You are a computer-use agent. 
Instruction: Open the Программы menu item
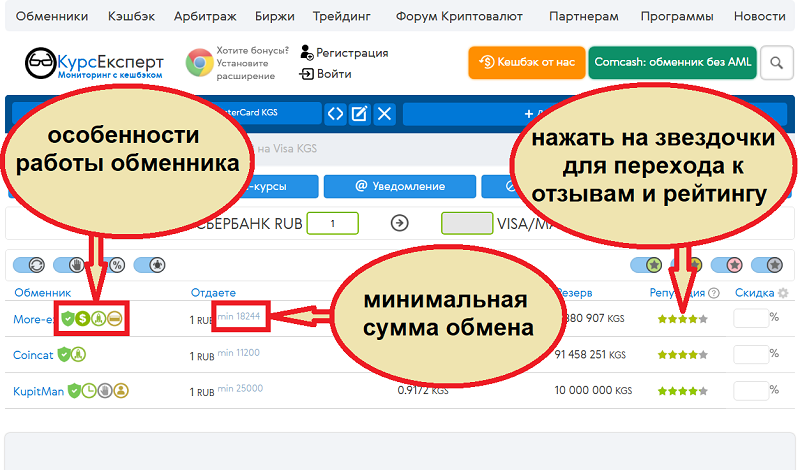coord(677,16)
